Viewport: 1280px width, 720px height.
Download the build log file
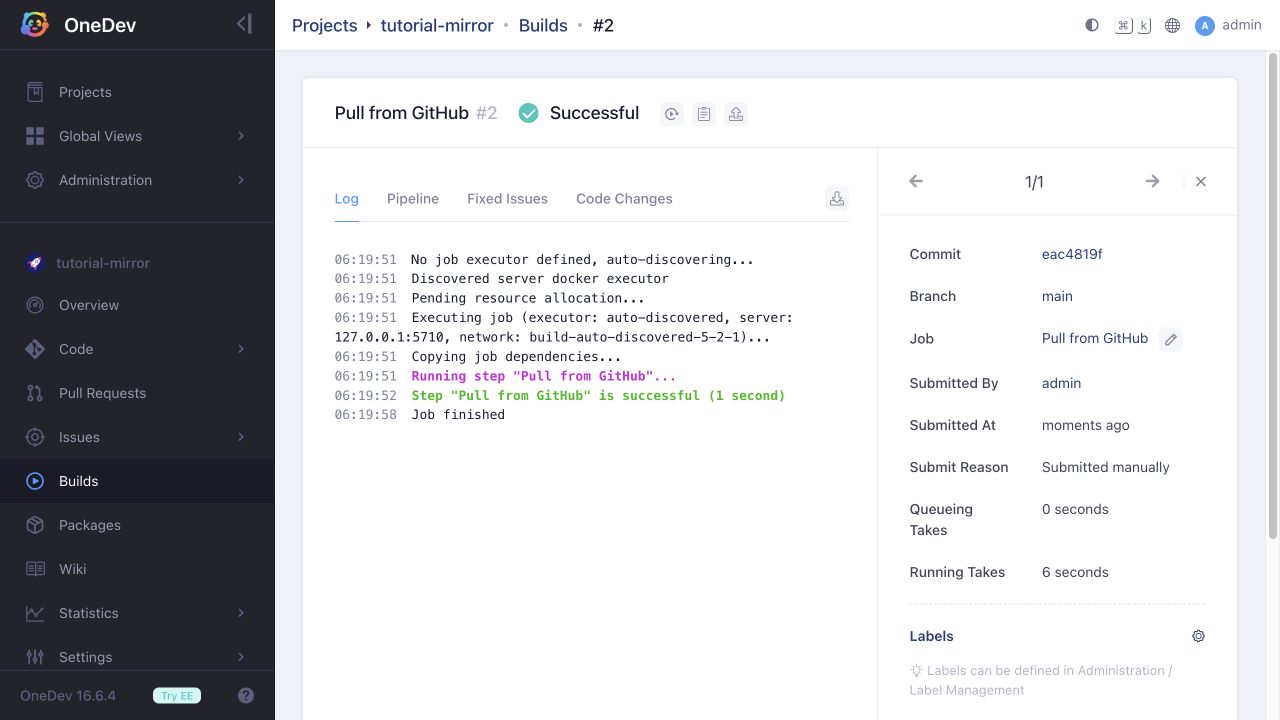(x=837, y=198)
